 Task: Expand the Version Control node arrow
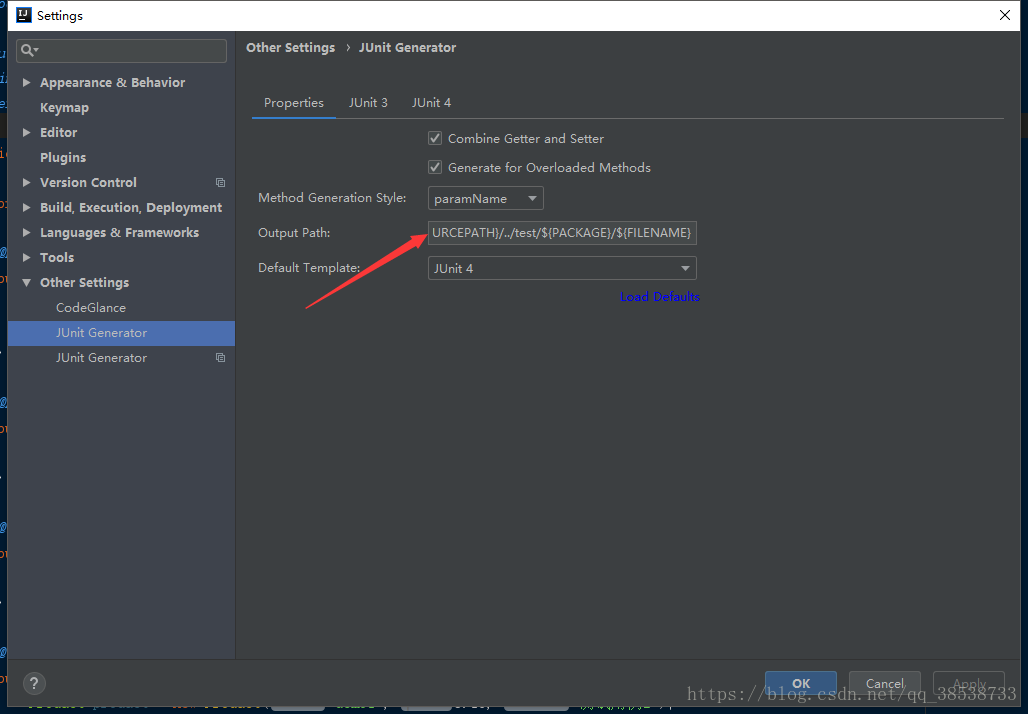26,182
